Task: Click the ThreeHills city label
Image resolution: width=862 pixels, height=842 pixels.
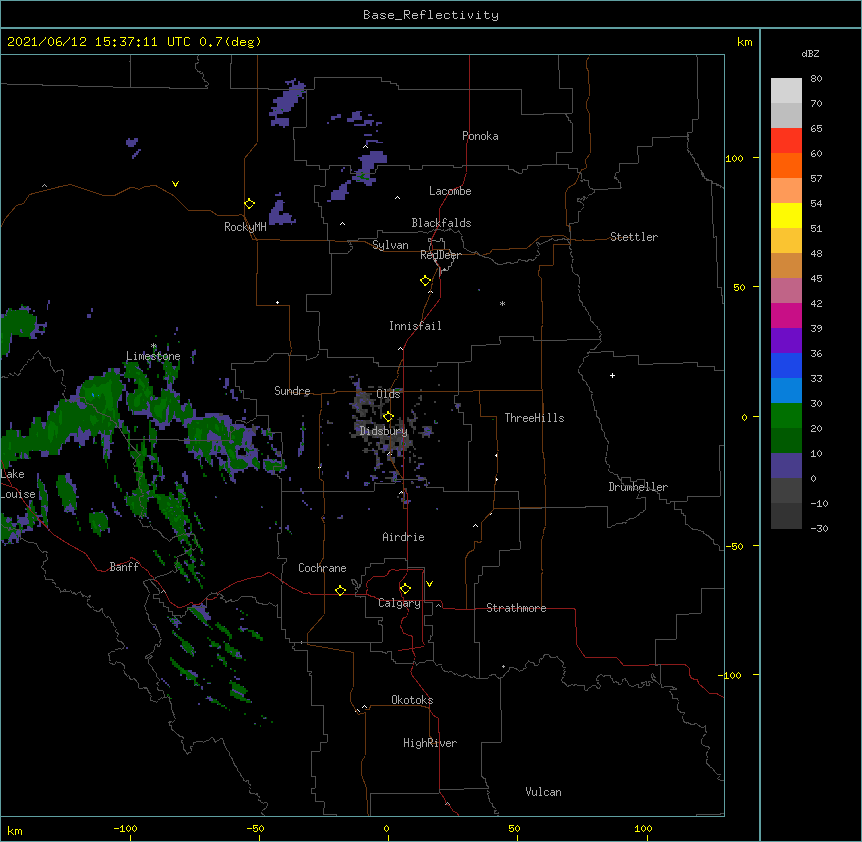Action: click(534, 418)
